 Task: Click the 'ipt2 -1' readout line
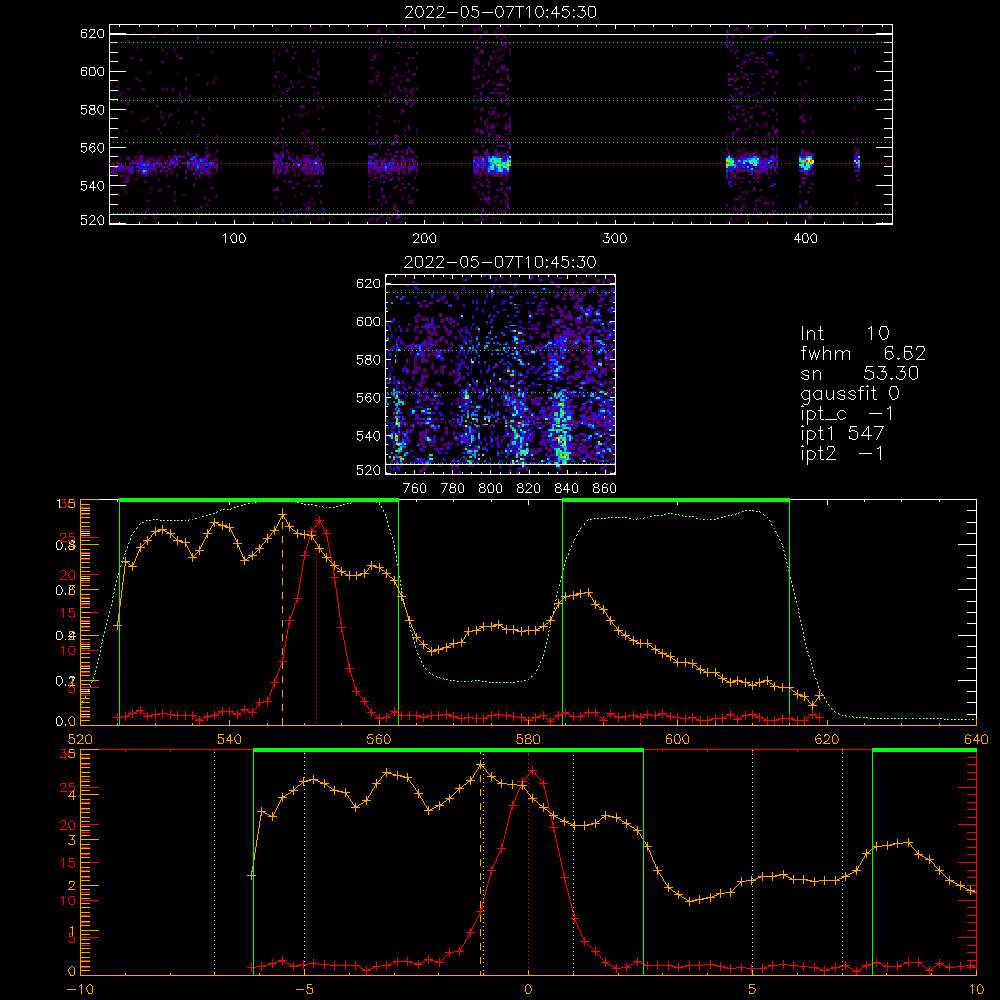click(842, 453)
